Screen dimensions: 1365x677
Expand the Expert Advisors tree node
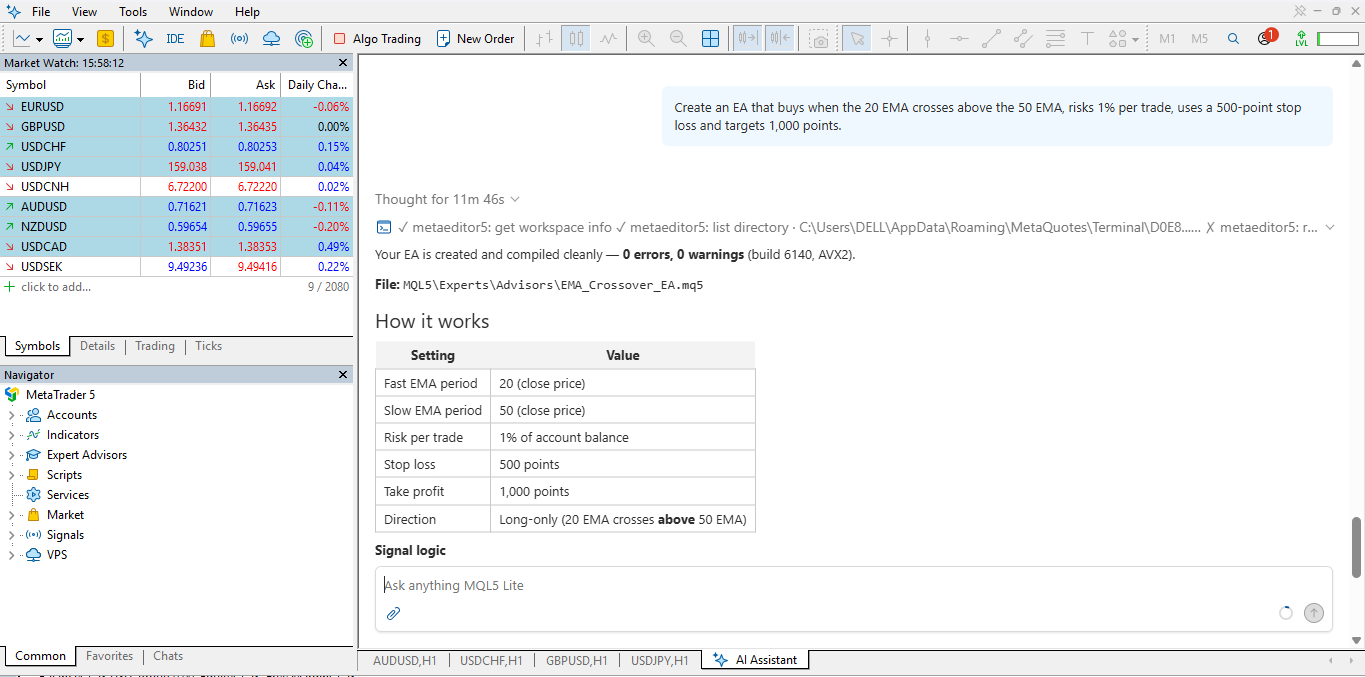pyautogui.click(x=11, y=455)
